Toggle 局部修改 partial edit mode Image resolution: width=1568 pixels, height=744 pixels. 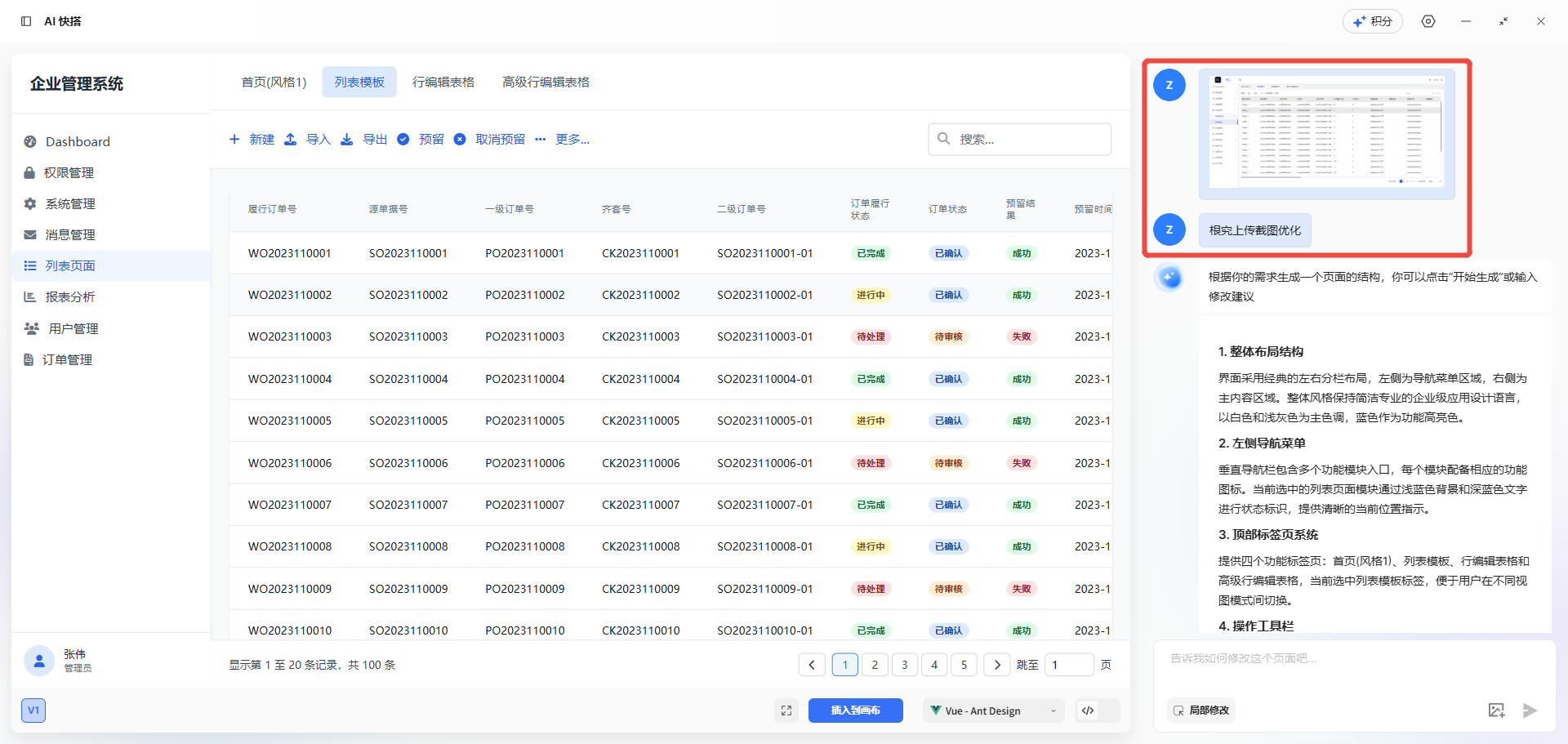point(1201,711)
